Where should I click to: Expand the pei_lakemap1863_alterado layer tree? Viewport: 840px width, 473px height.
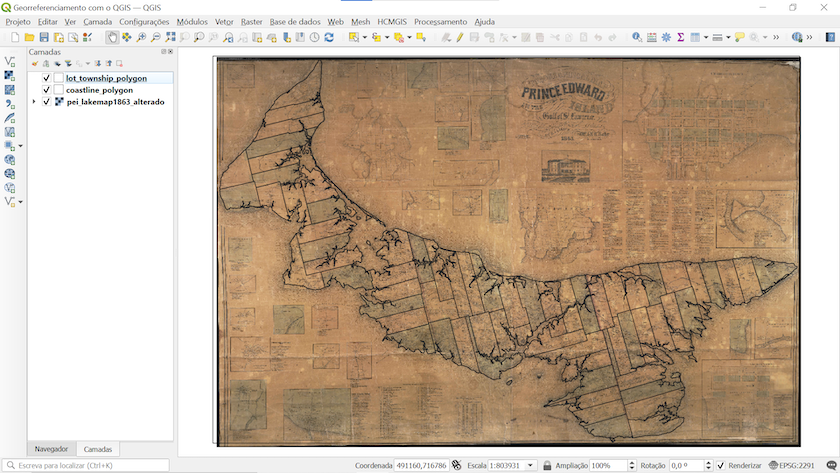(34, 102)
